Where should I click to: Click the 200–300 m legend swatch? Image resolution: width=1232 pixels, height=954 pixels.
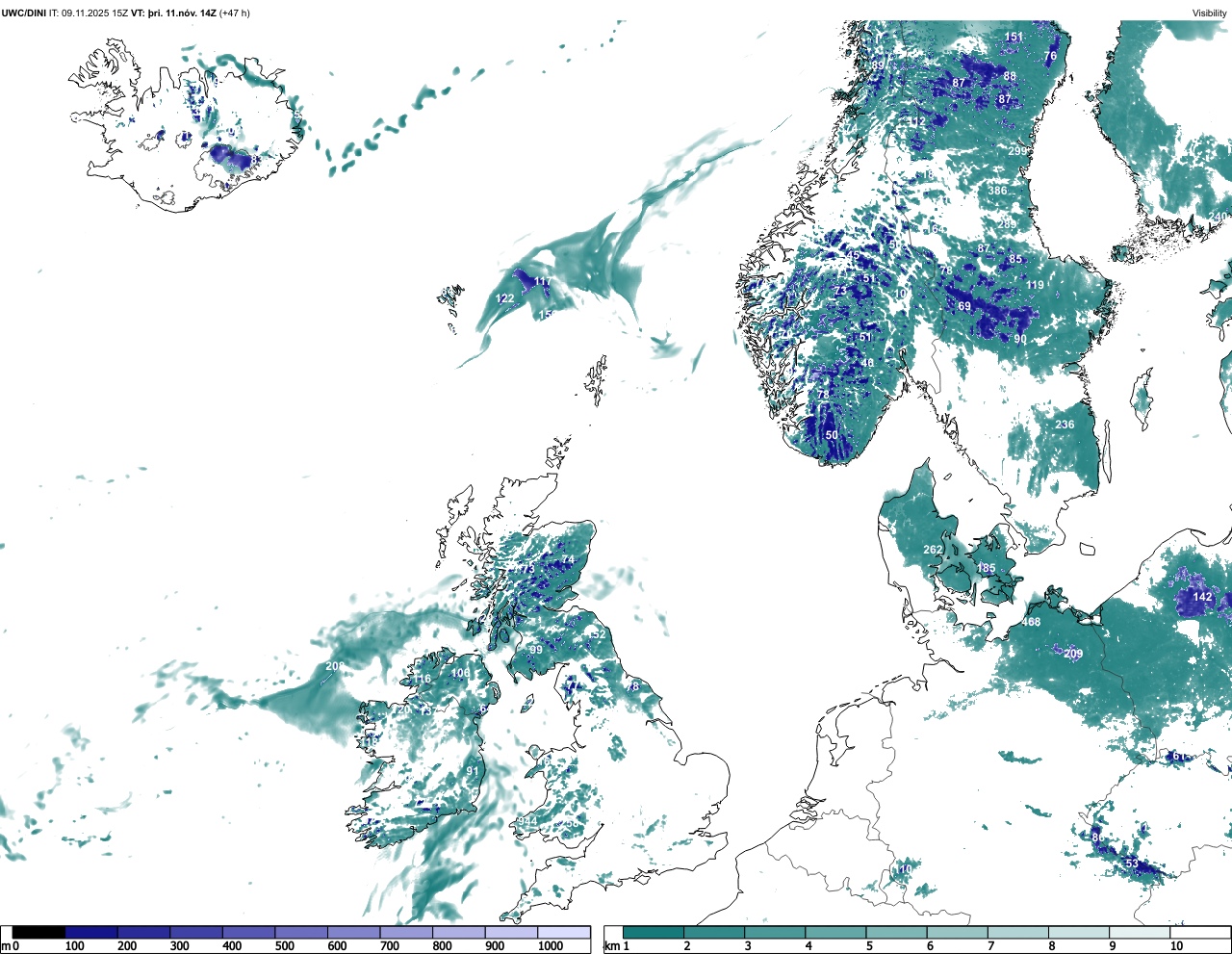pyautogui.click(x=144, y=932)
